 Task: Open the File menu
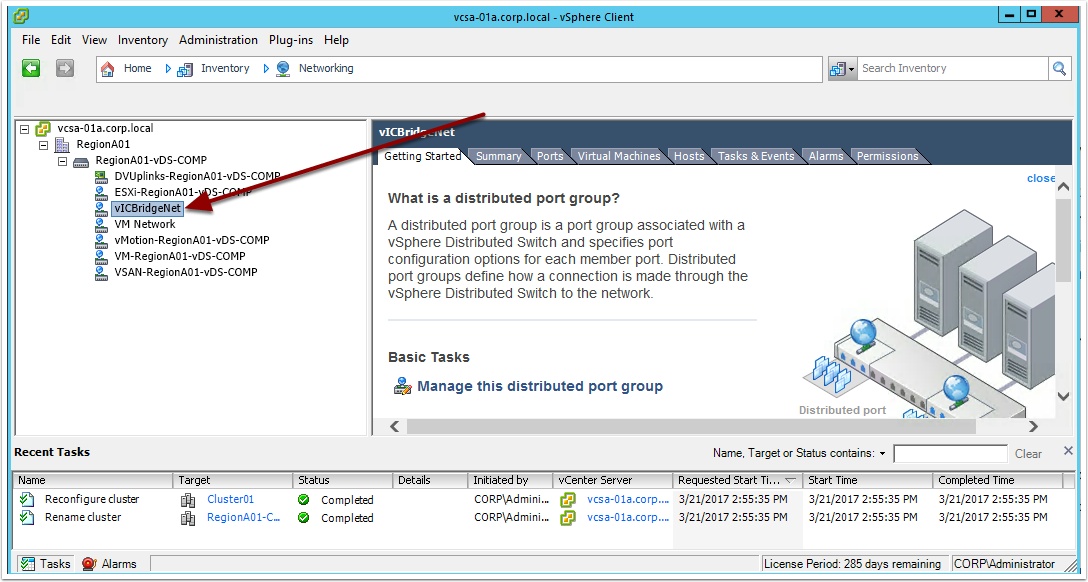click(x=31, y=40)
